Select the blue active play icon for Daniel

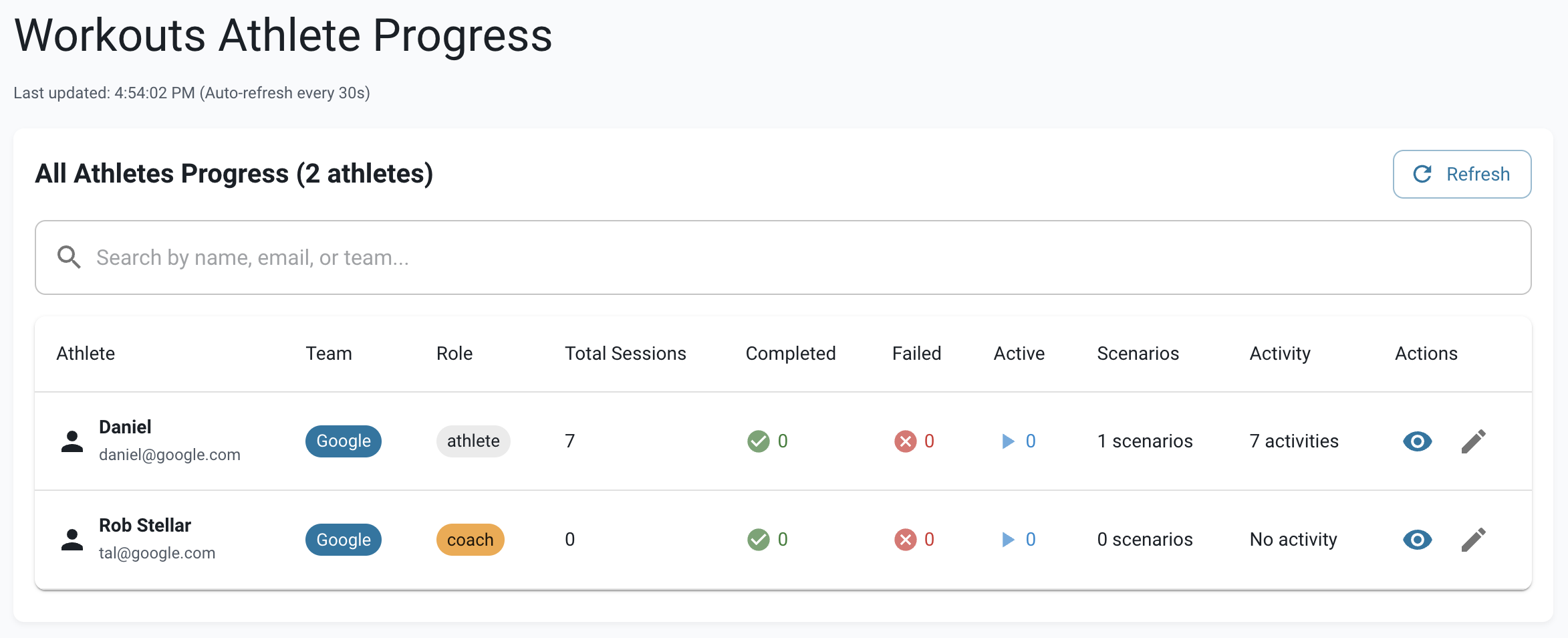click(1007, 441)
